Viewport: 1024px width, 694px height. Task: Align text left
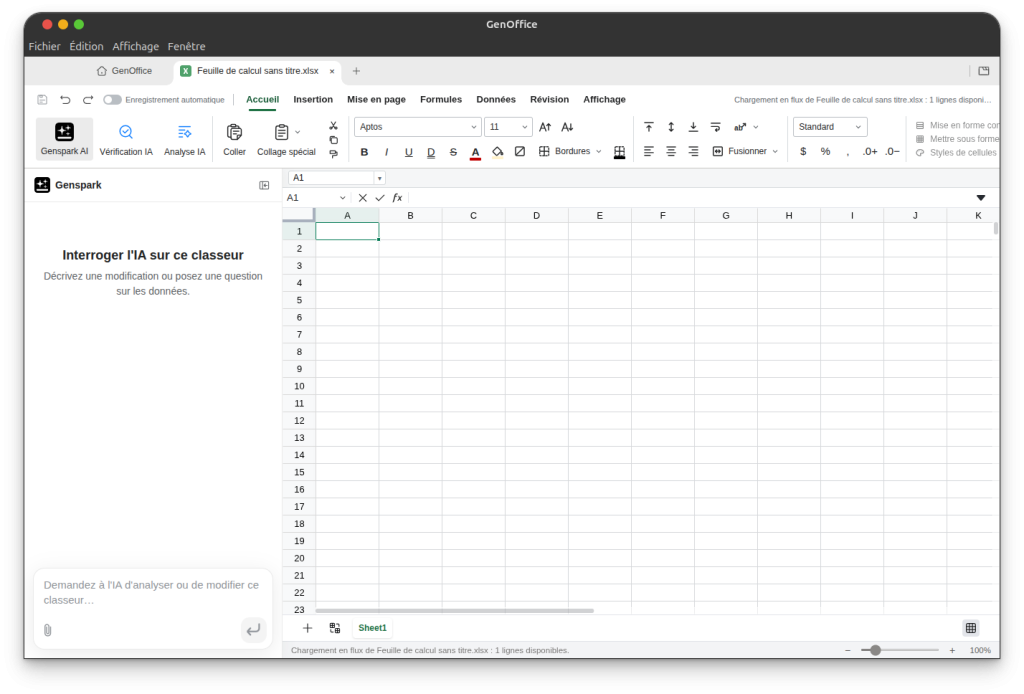[648, 151]
